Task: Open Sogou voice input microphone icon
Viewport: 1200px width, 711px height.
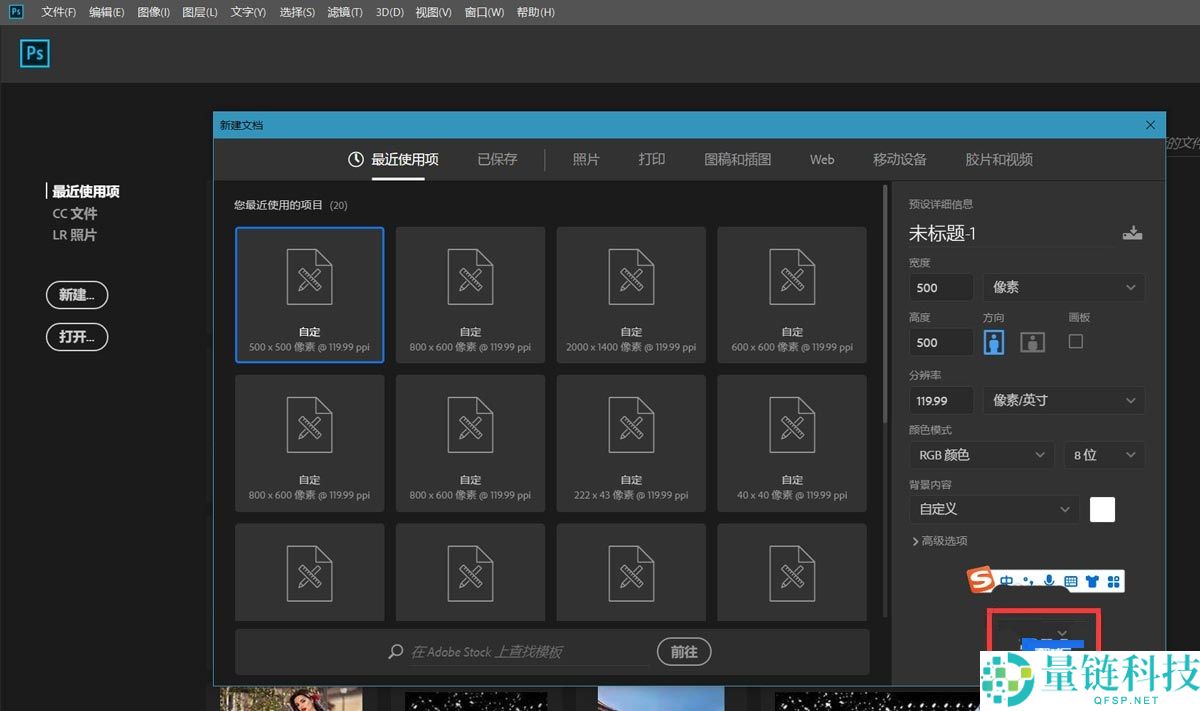Action: pos(1048,580)
